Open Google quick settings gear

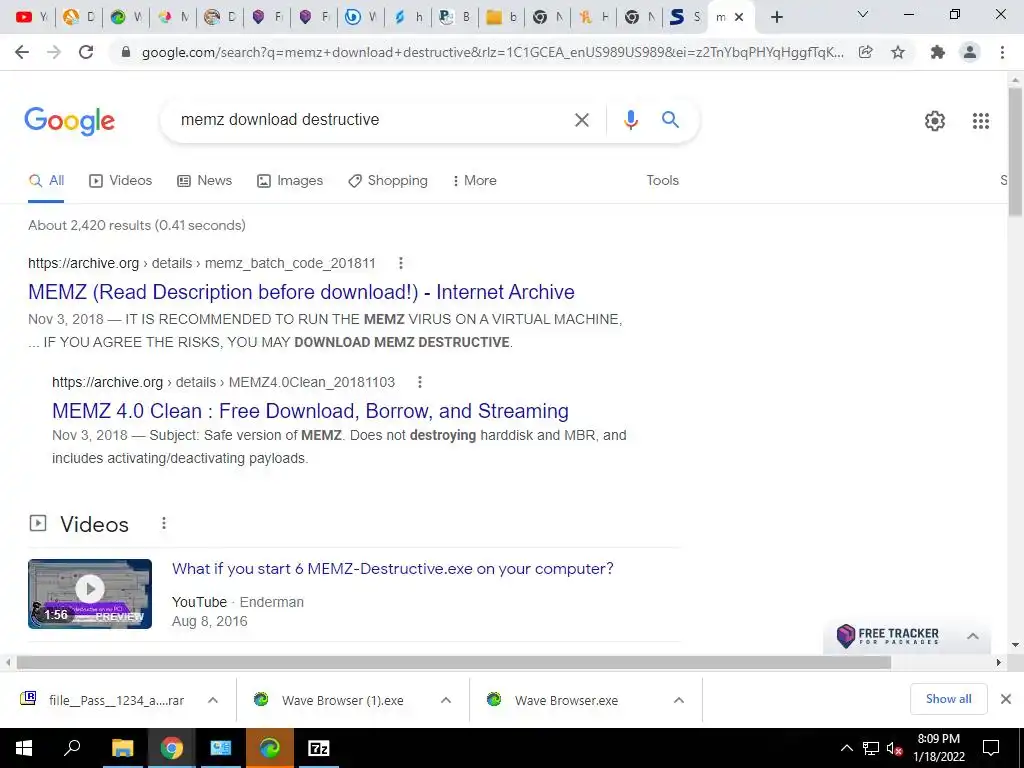[x=935, y=121]
